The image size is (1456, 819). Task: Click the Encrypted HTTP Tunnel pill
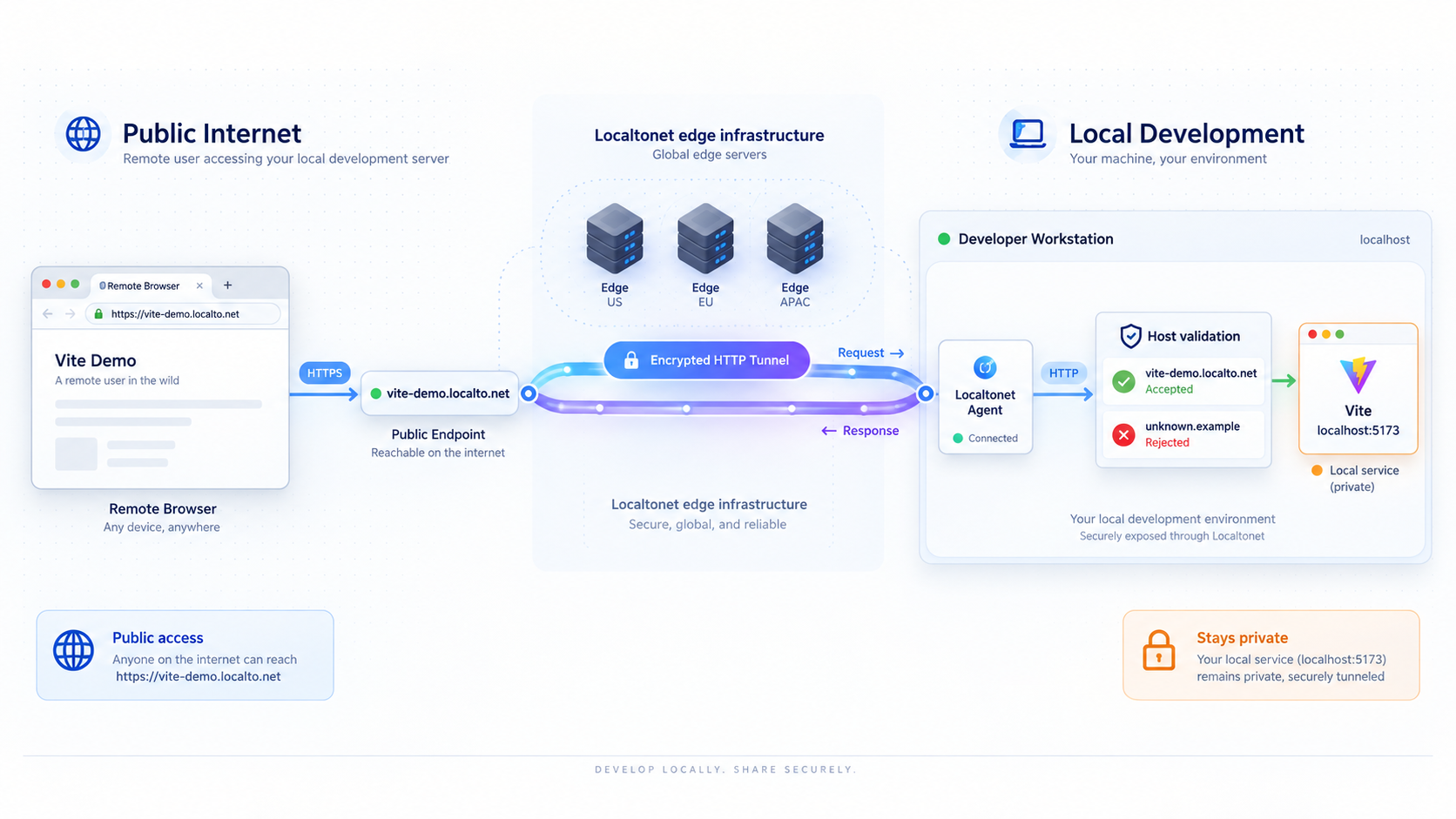point(707,359)
